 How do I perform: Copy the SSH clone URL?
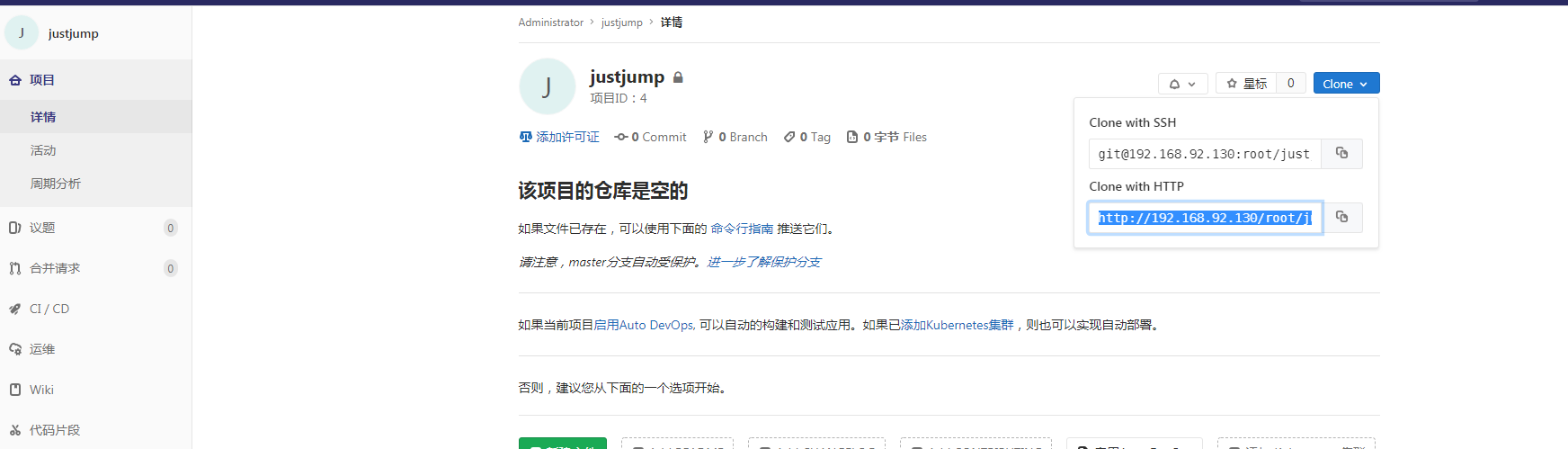pos(1341,154)
